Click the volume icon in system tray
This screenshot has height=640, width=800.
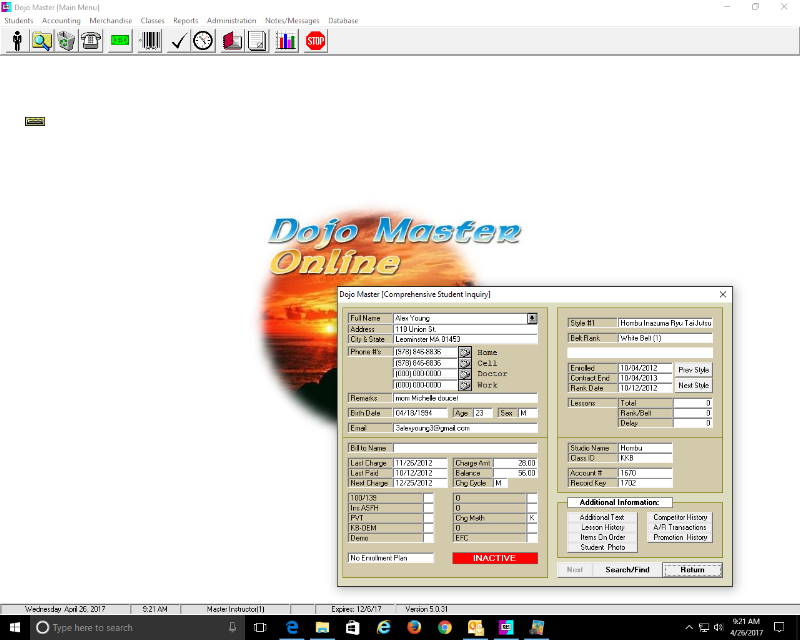pyautogui.click(x=719, y=627)
